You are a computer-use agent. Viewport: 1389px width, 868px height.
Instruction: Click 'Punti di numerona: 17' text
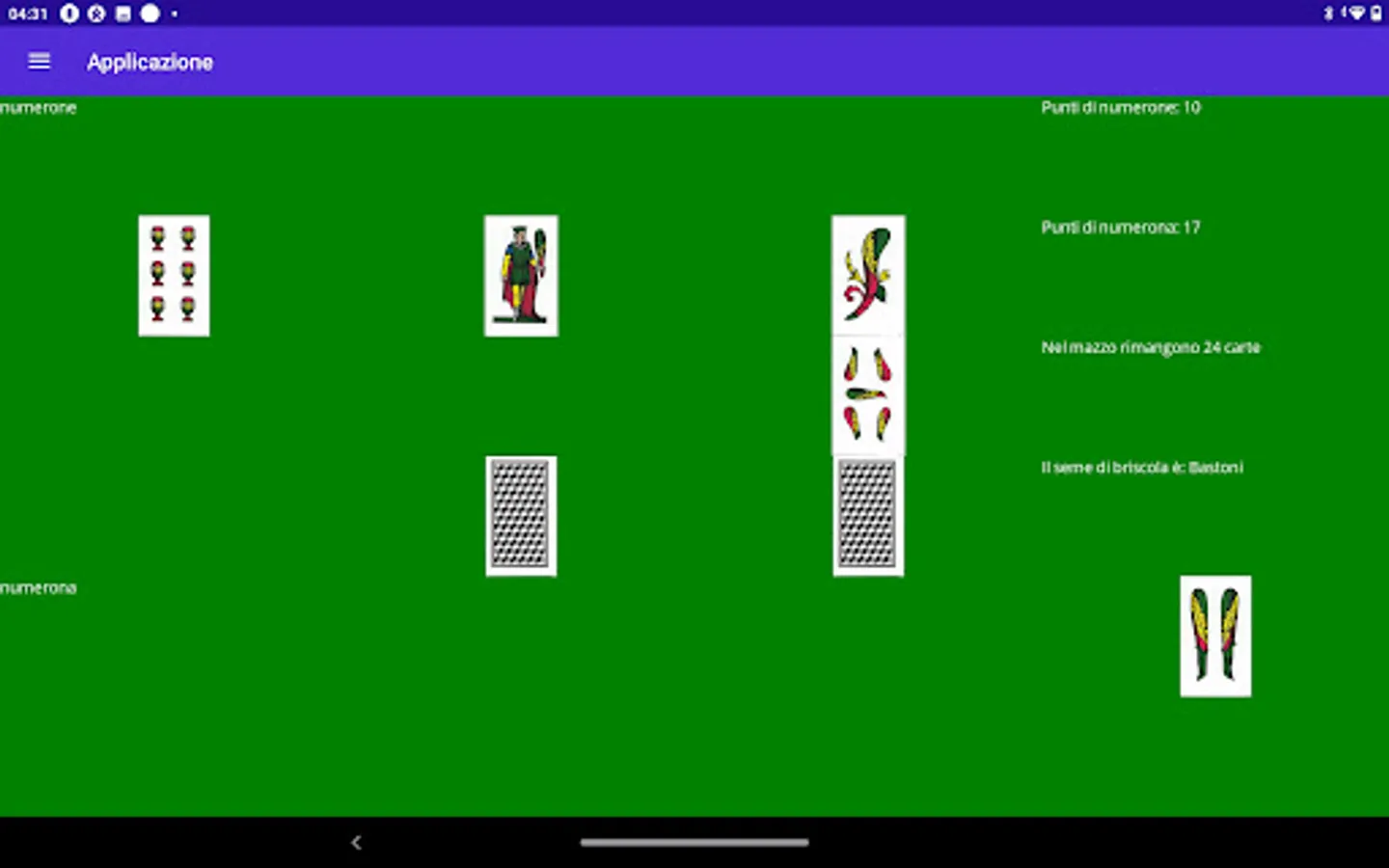coord(1121,228)
